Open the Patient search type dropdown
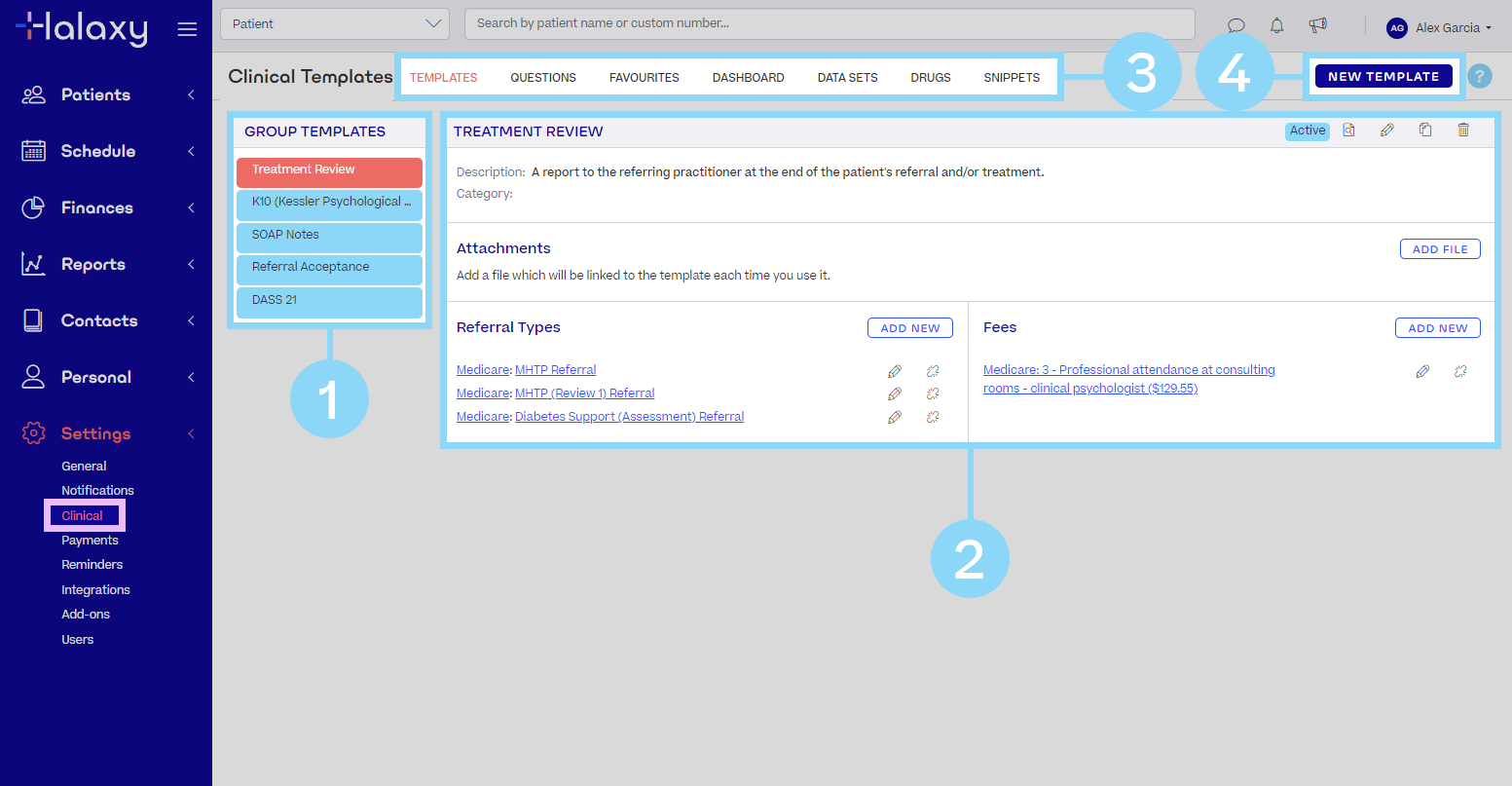The image size is (1512, 786). click(334, 22)
